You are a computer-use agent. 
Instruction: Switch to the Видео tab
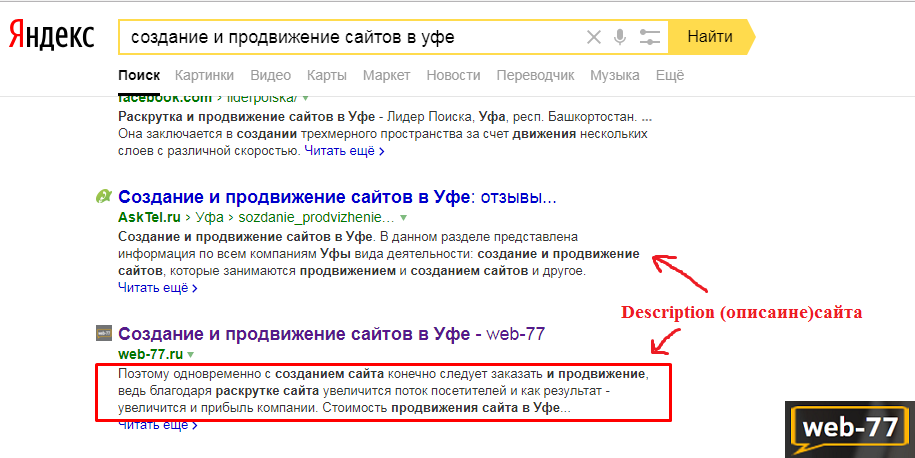(x=270, y=75)
